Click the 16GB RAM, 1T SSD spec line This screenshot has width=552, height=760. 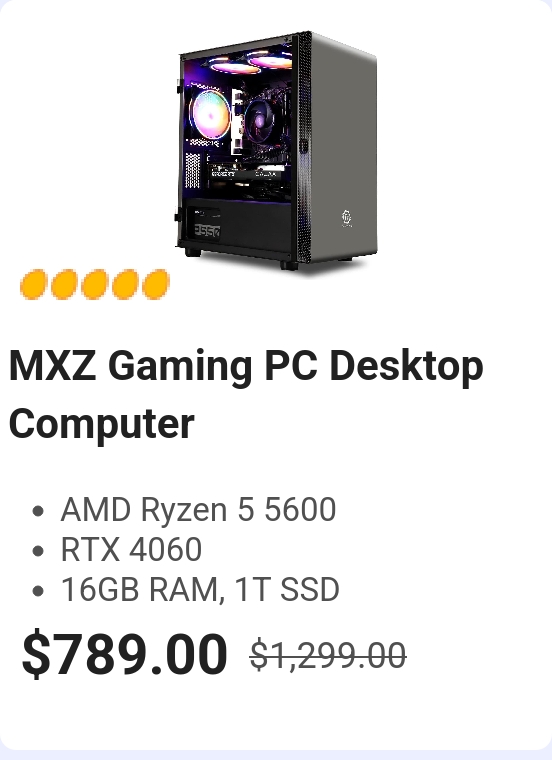(200, 589)
